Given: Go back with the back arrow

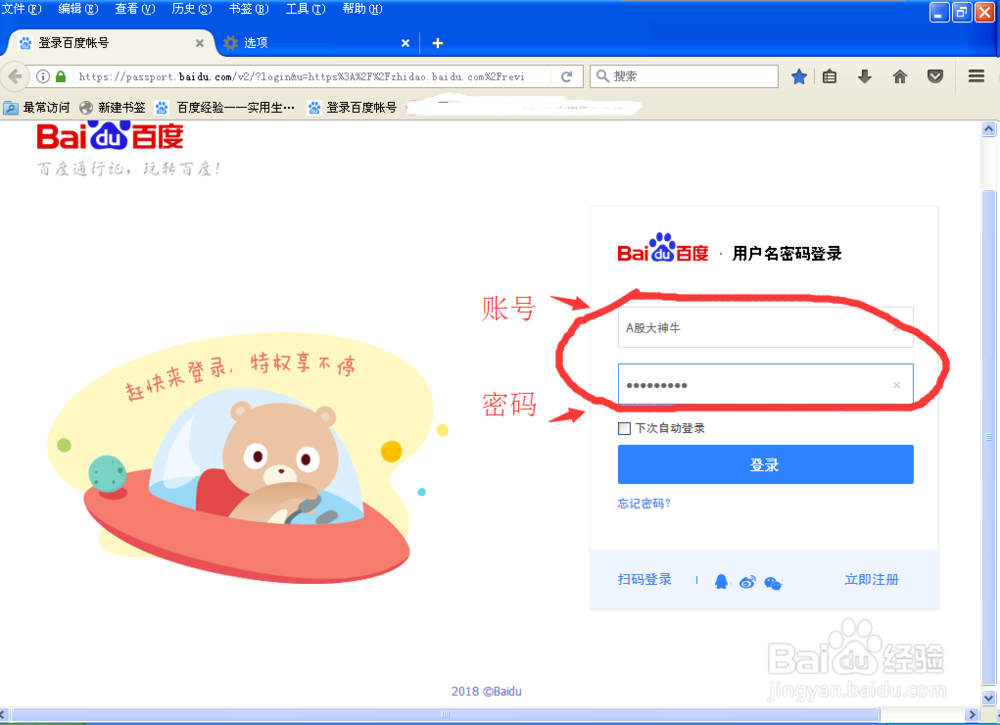Looking at the screenshot, I should (x=15, y=77).
